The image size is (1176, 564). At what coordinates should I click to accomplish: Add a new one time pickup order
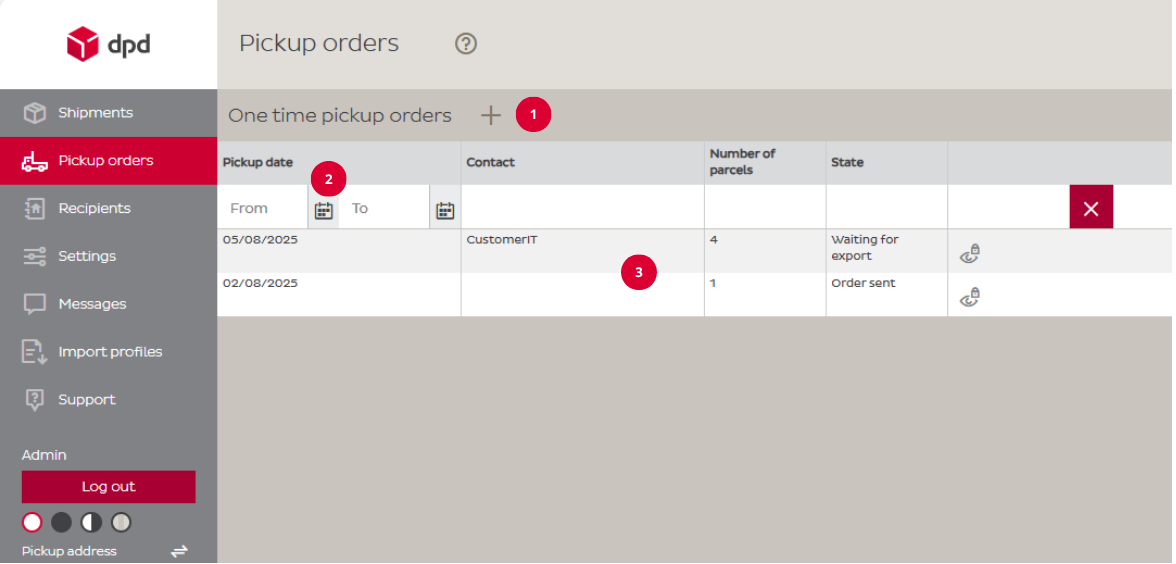[490, 116]
